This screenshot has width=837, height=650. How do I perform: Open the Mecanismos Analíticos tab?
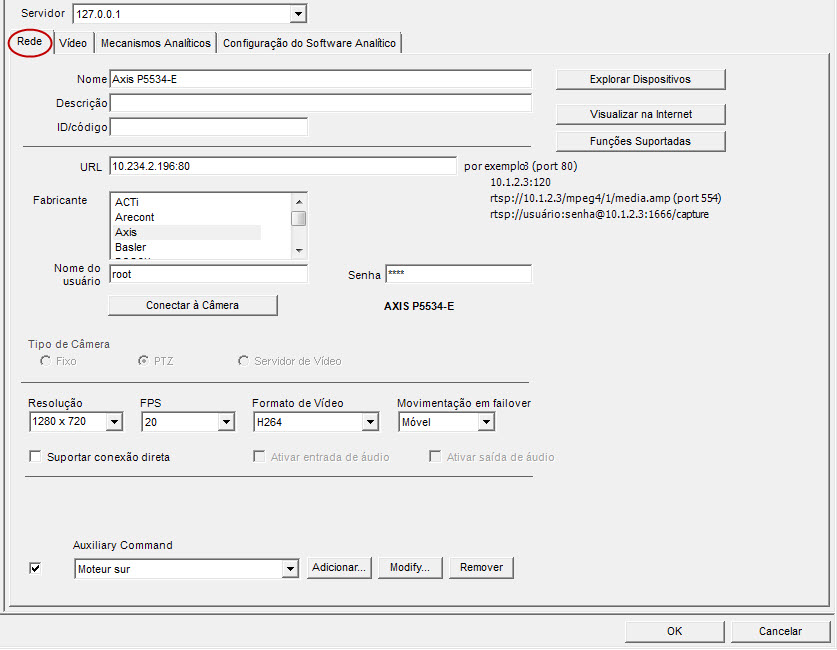pos(155,43)
